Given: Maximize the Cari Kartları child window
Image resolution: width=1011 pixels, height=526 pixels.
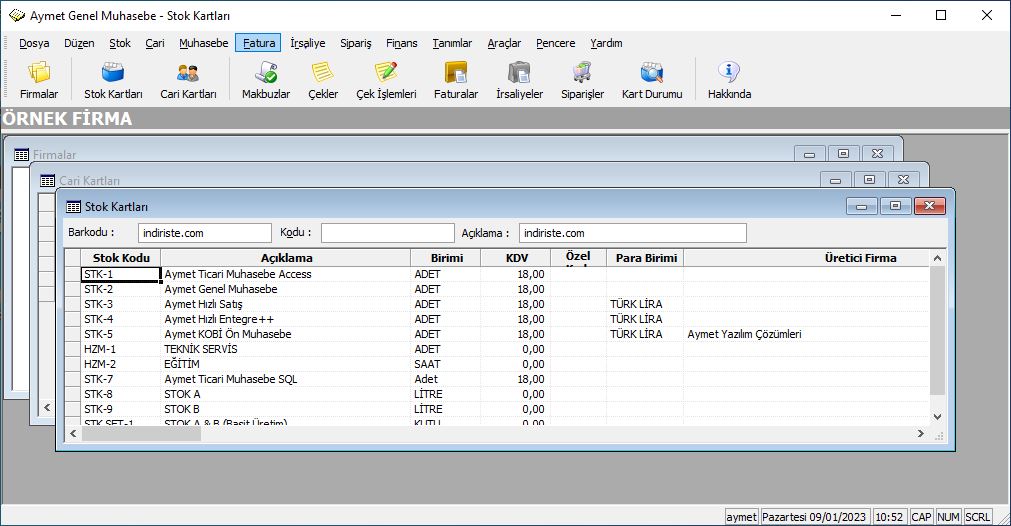Looking at the screenshot, I should [869, 180].
